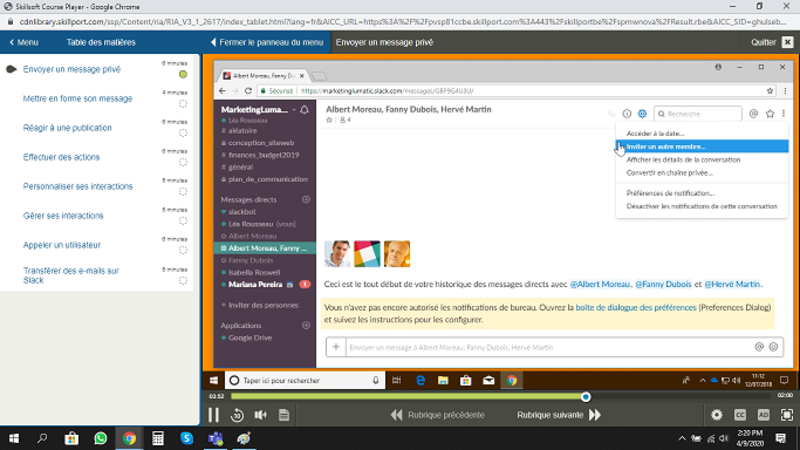
Task: Open lesson Réagir à une publication
Action: coord(67,128)
